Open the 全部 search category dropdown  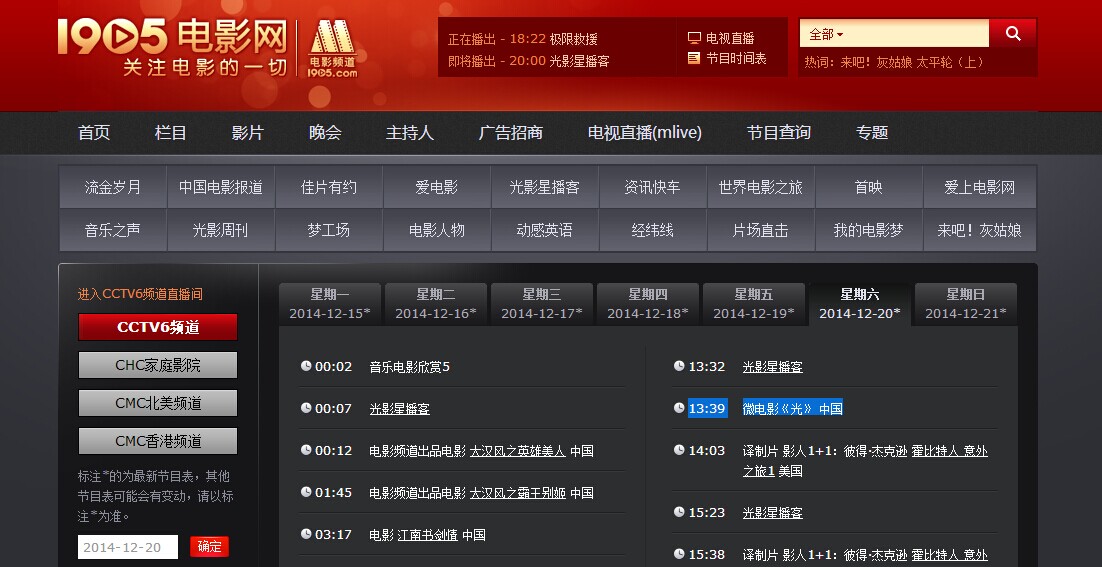coord(826,34)
